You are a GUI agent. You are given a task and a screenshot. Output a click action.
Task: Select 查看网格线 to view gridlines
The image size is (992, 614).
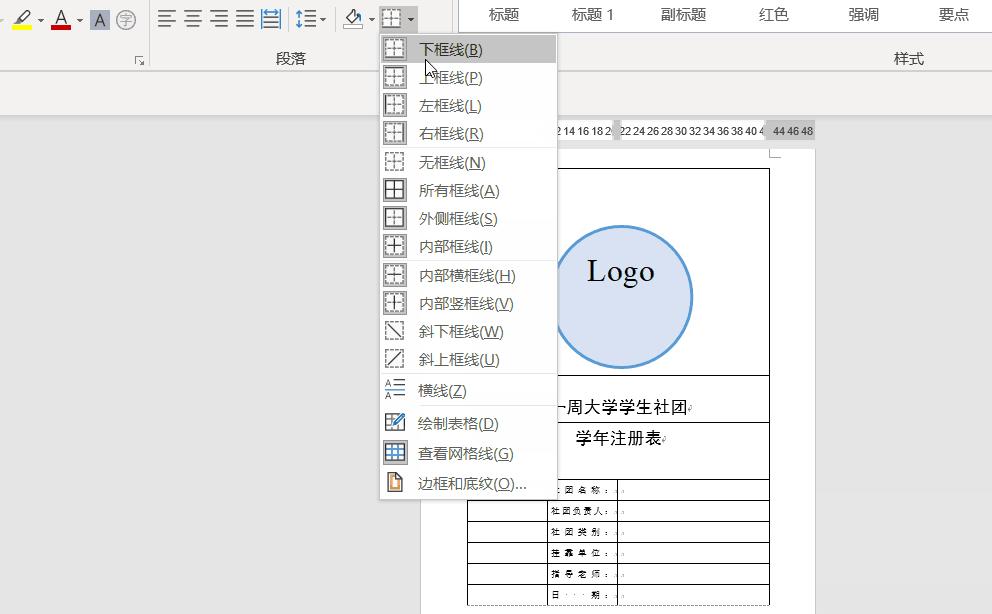click(465, 453)
